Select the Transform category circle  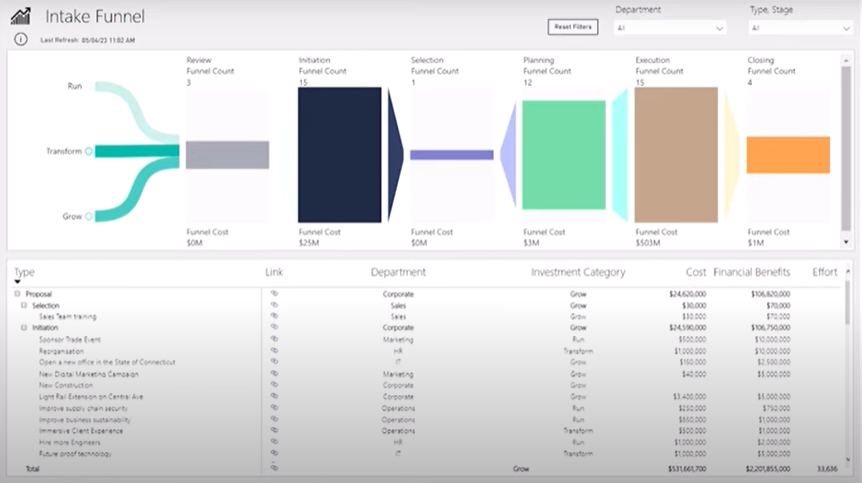(x=89, y=151)
